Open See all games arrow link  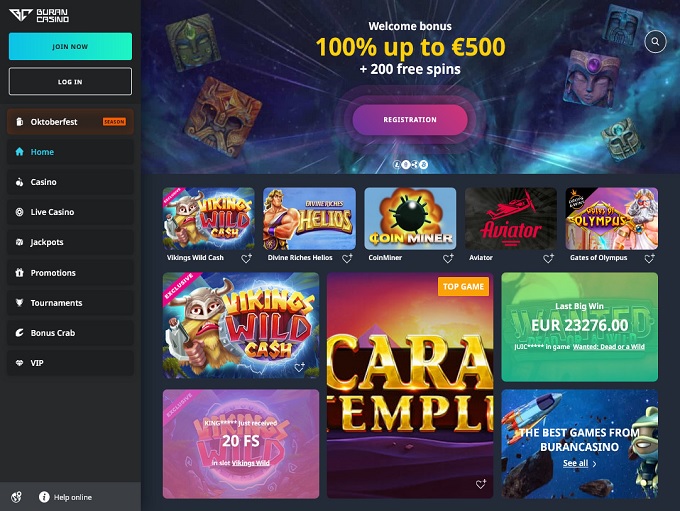click(x=579, y=463)
